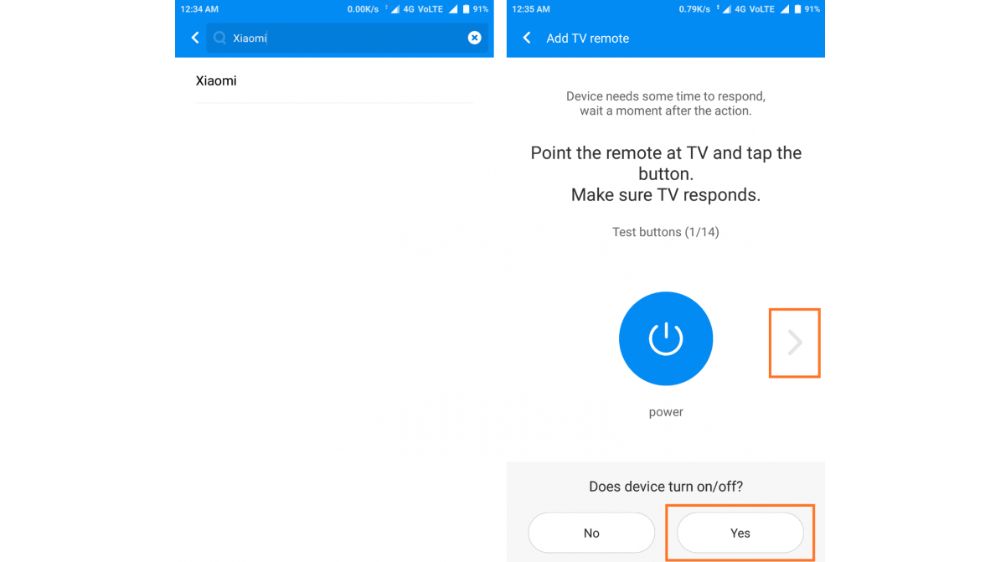The image size is (1000, 562).
Task: Skip to next test button arrow
Action: tap(794, 343)
